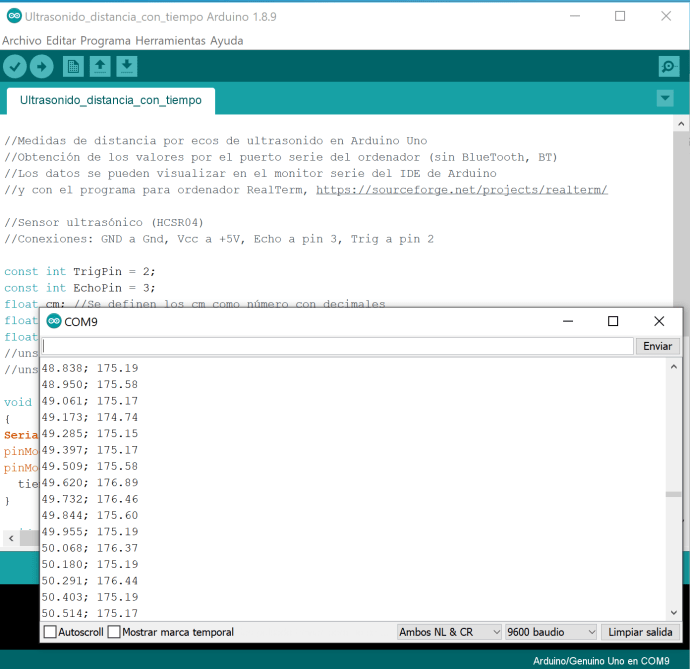
Task: Click the Save sketch down-arrow icon
Action: (x=127, y=67)
